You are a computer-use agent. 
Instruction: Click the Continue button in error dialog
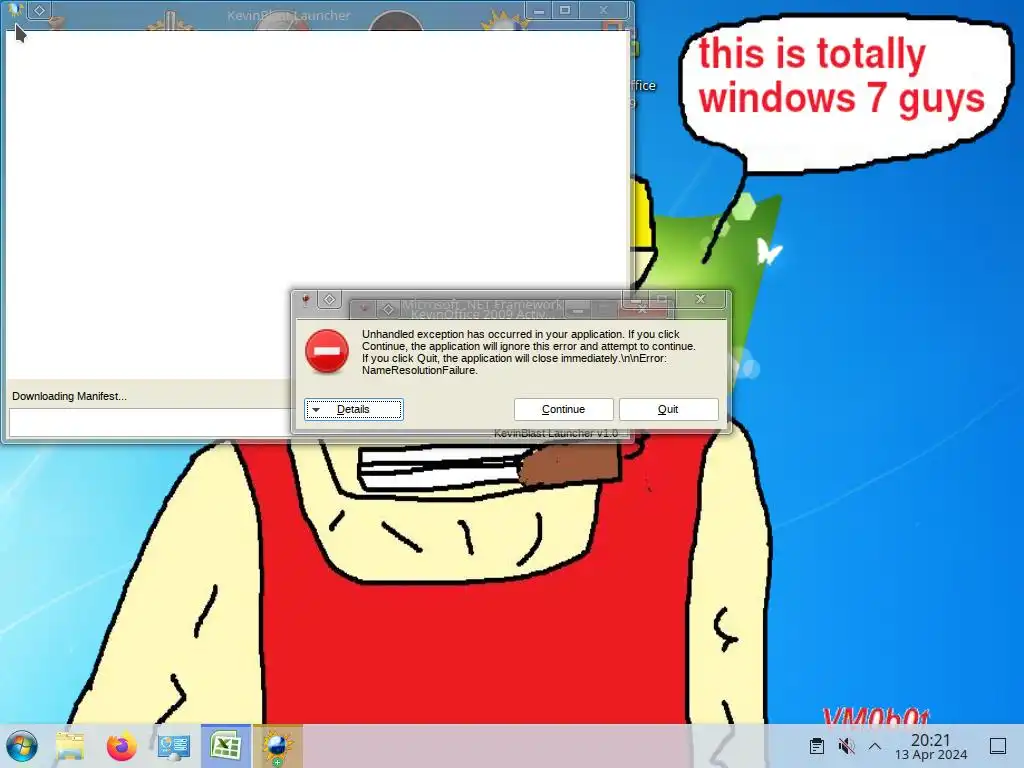pos(563,409)
